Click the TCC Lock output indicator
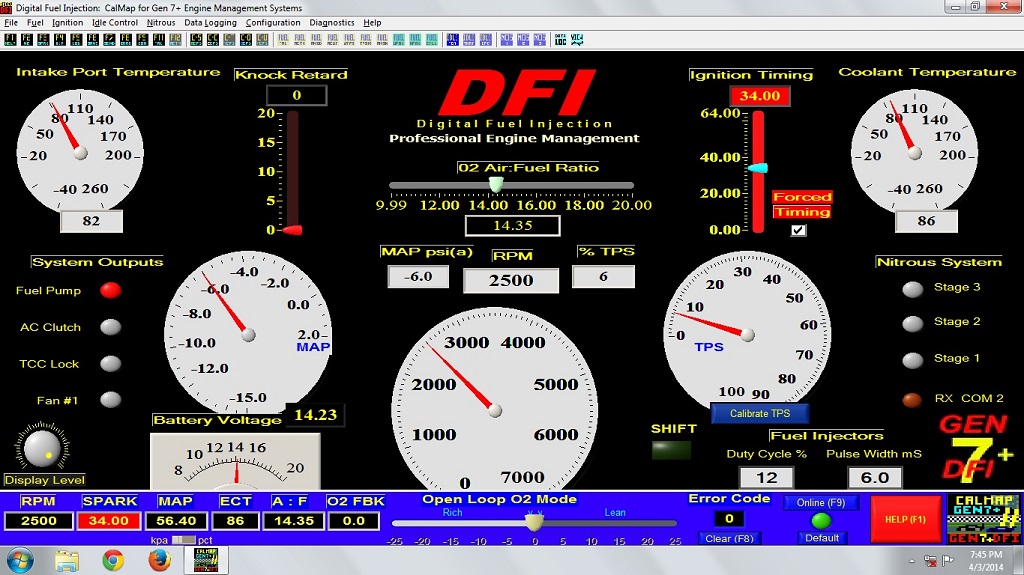1024x575 pixels. click(110, 363)
